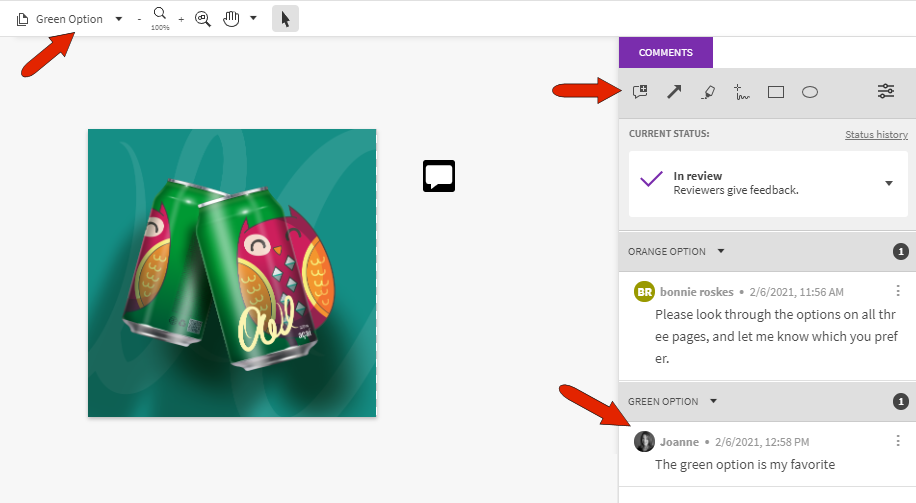Open the comment filter settings sliders
Viewport: 916px width, 503px height.
coord(886,91)
